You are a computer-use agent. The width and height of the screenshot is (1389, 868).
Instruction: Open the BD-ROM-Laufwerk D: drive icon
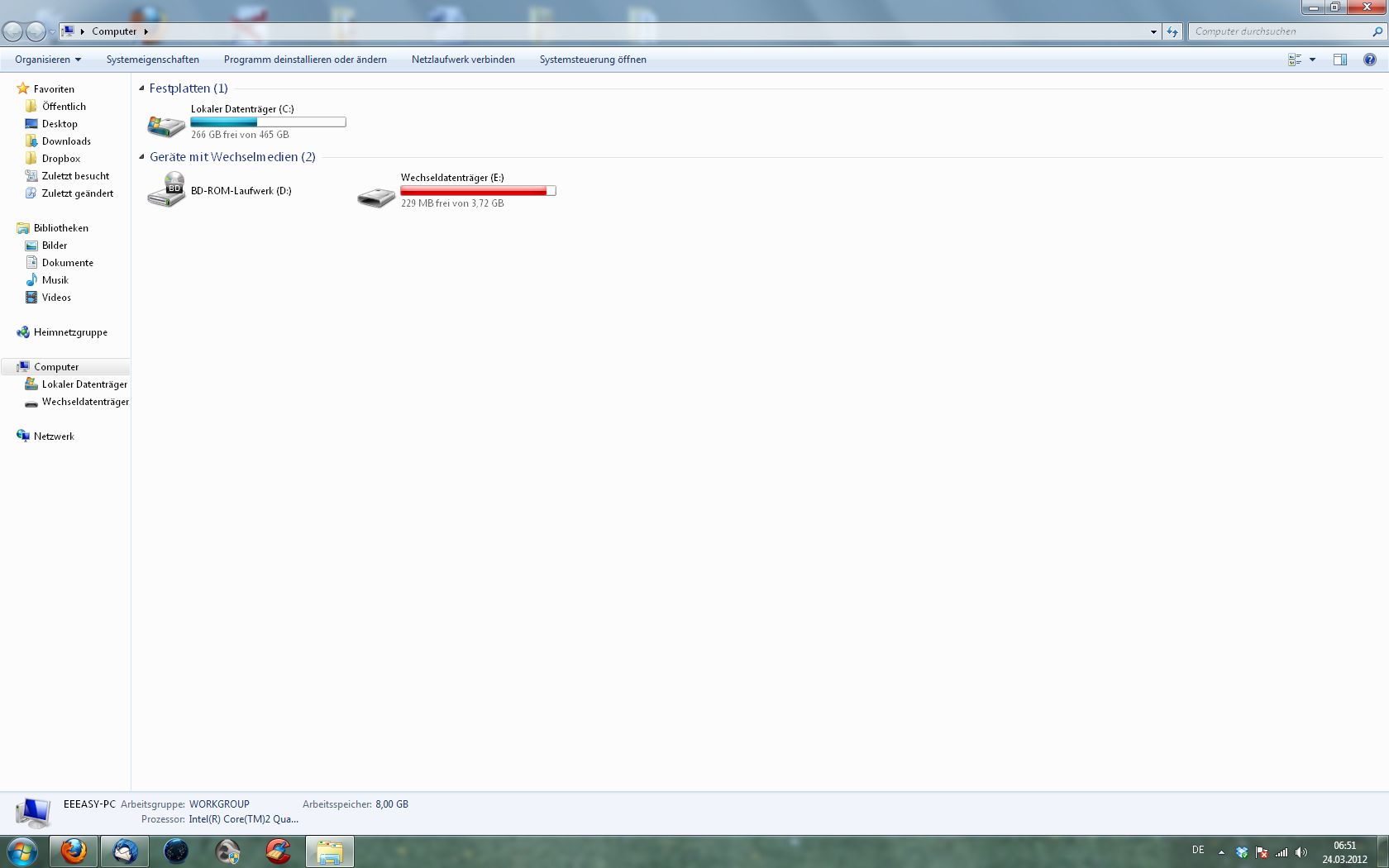click(166, 190)
